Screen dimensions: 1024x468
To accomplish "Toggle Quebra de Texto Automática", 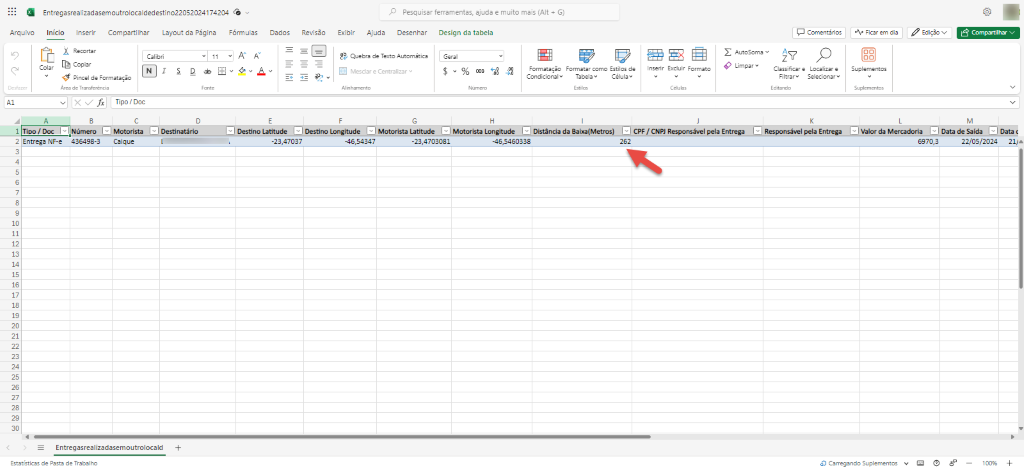I will pos(383,56).
